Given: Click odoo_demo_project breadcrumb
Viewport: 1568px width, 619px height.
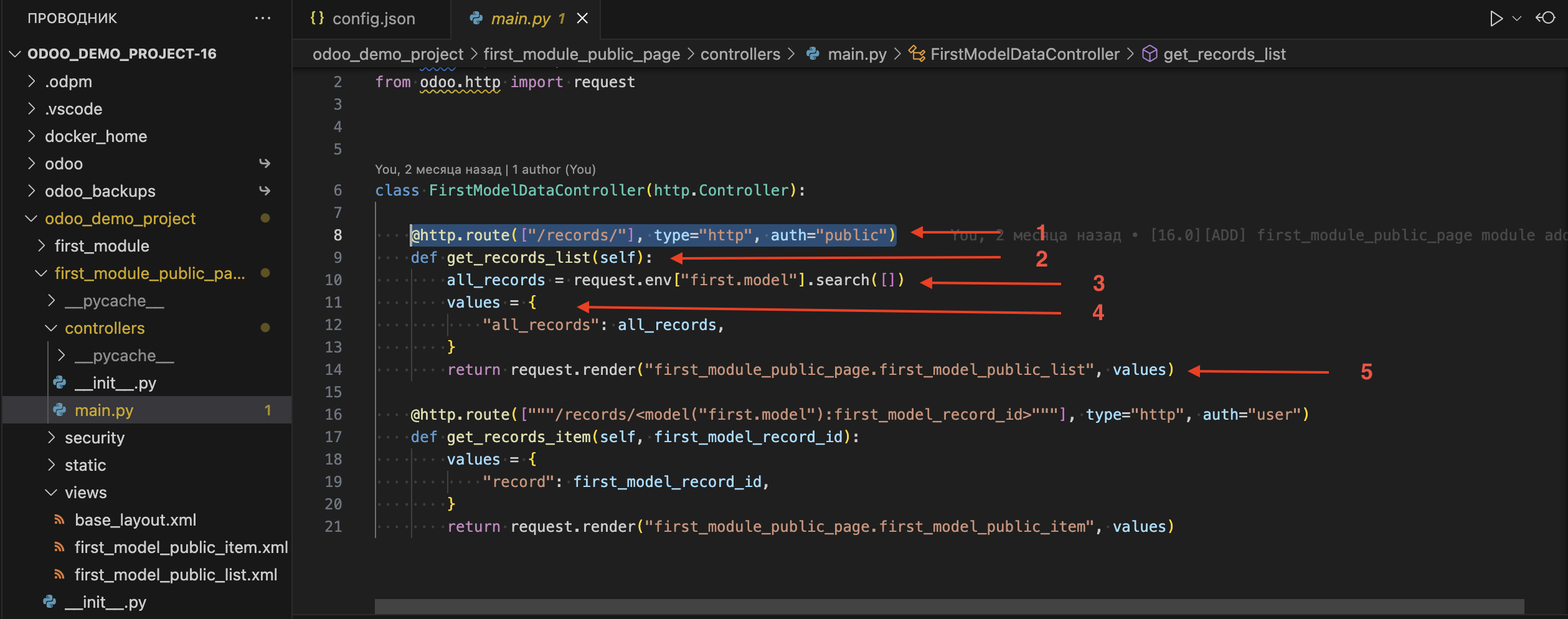Looking at the screenshot, I should [387, 54].
